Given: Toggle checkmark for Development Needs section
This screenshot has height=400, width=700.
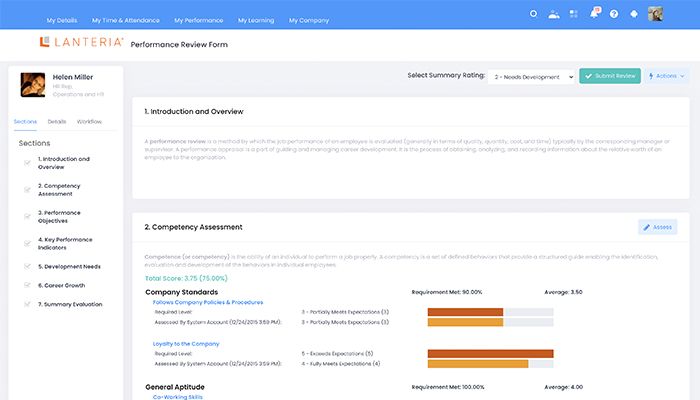Looking at the screenshot, I should pos(26,267).
